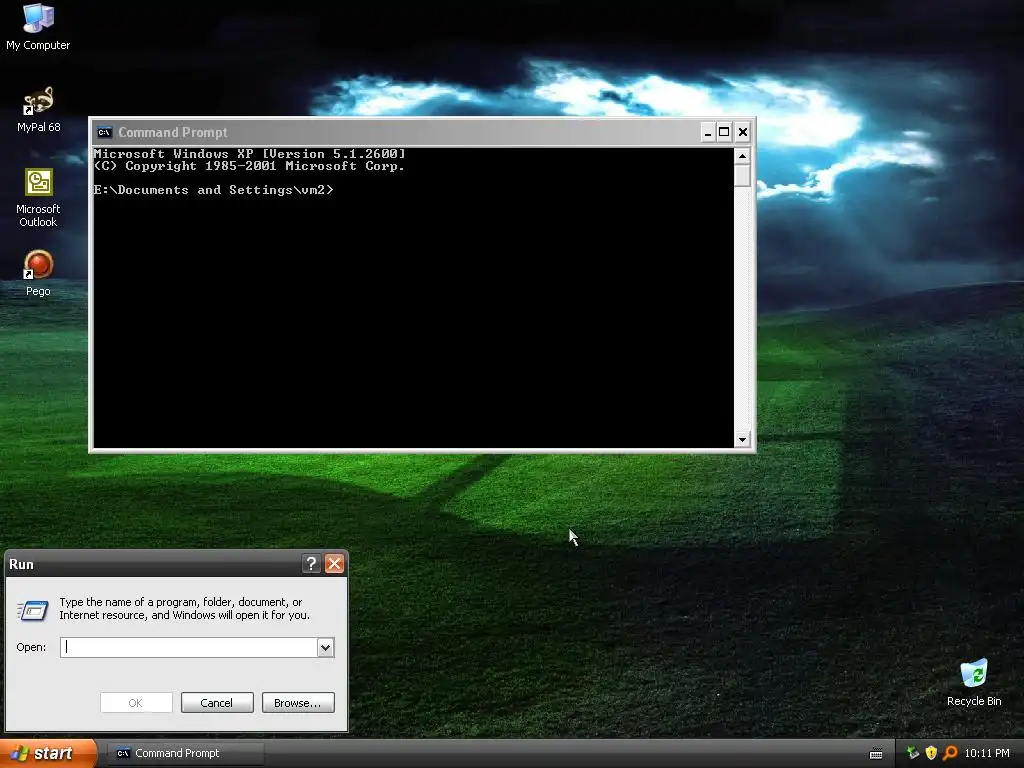The width and height of the screenshot is (1024, 768).
Task: Select the Microsoft Outlook desktop icon
Action: 38,198
